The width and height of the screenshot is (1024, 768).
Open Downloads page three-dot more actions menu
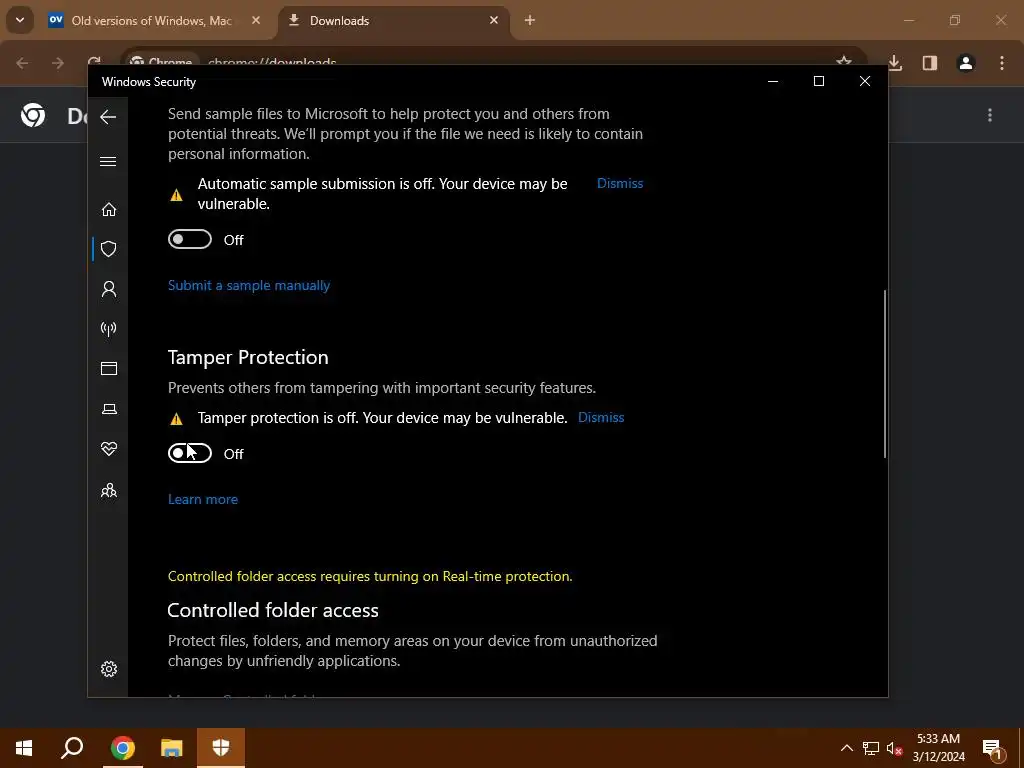click(990, 115)
